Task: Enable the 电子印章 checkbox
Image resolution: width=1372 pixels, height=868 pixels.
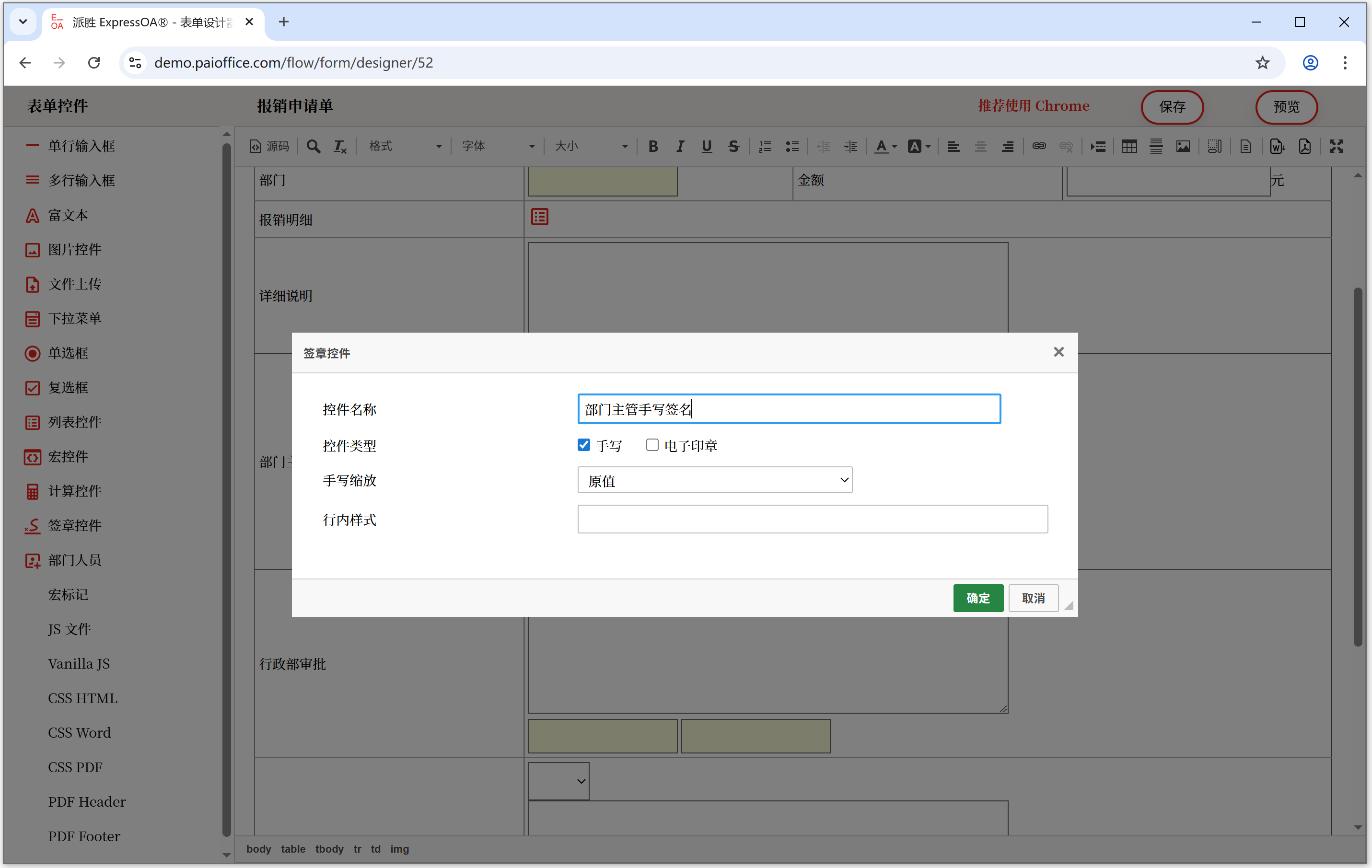Action: (652, 445)
